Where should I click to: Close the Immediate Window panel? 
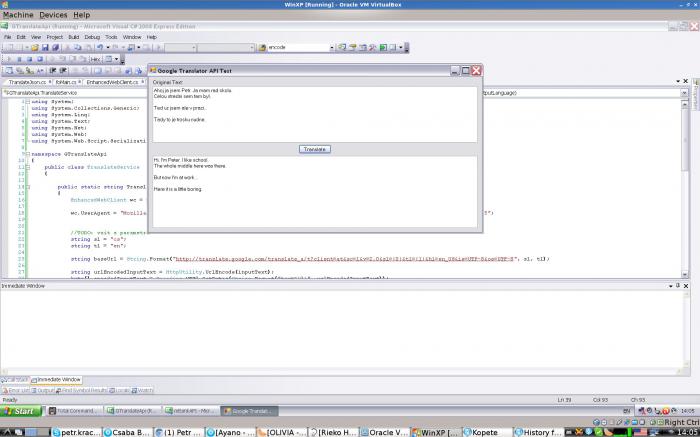click(686, 286)
